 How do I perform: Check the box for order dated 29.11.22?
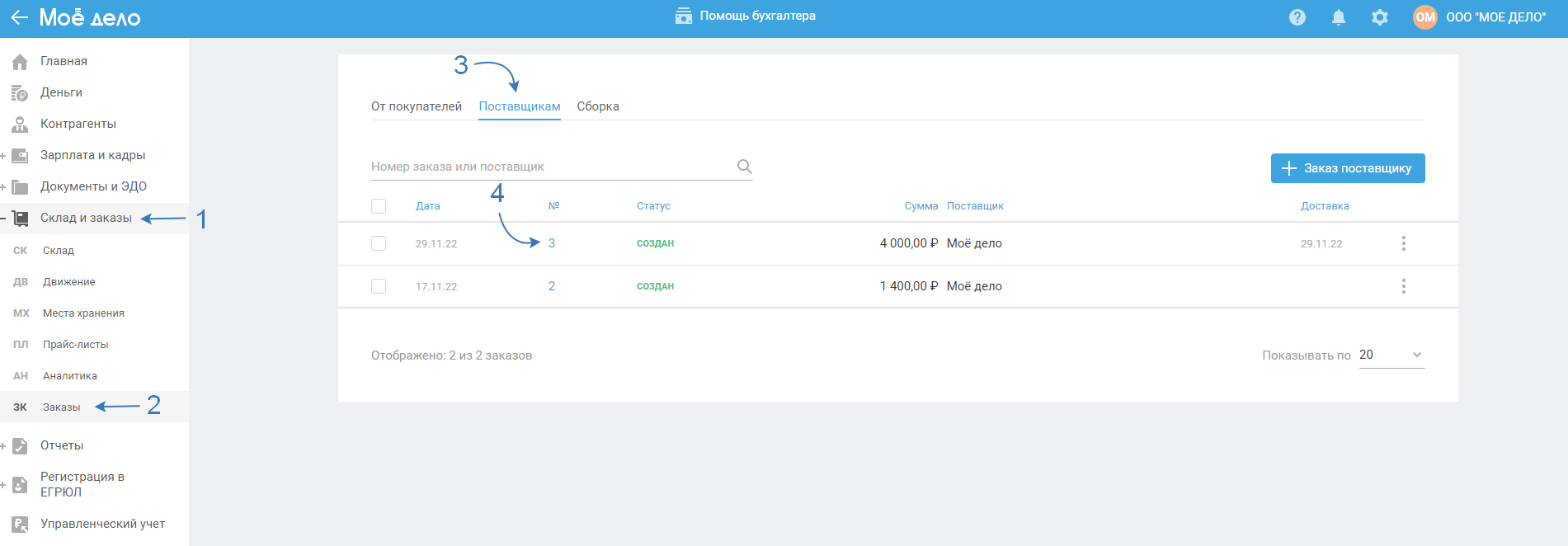(x=379, y=243)
